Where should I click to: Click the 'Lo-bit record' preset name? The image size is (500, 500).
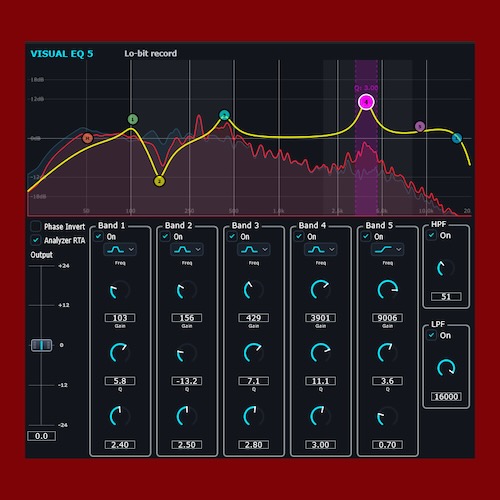pos(151,53)
